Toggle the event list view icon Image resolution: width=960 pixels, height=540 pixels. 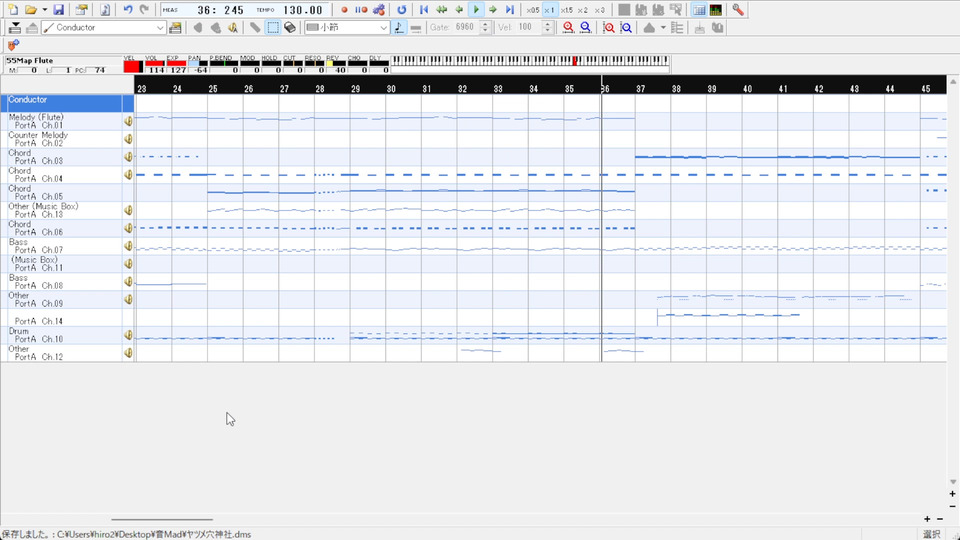click(699, 10)
